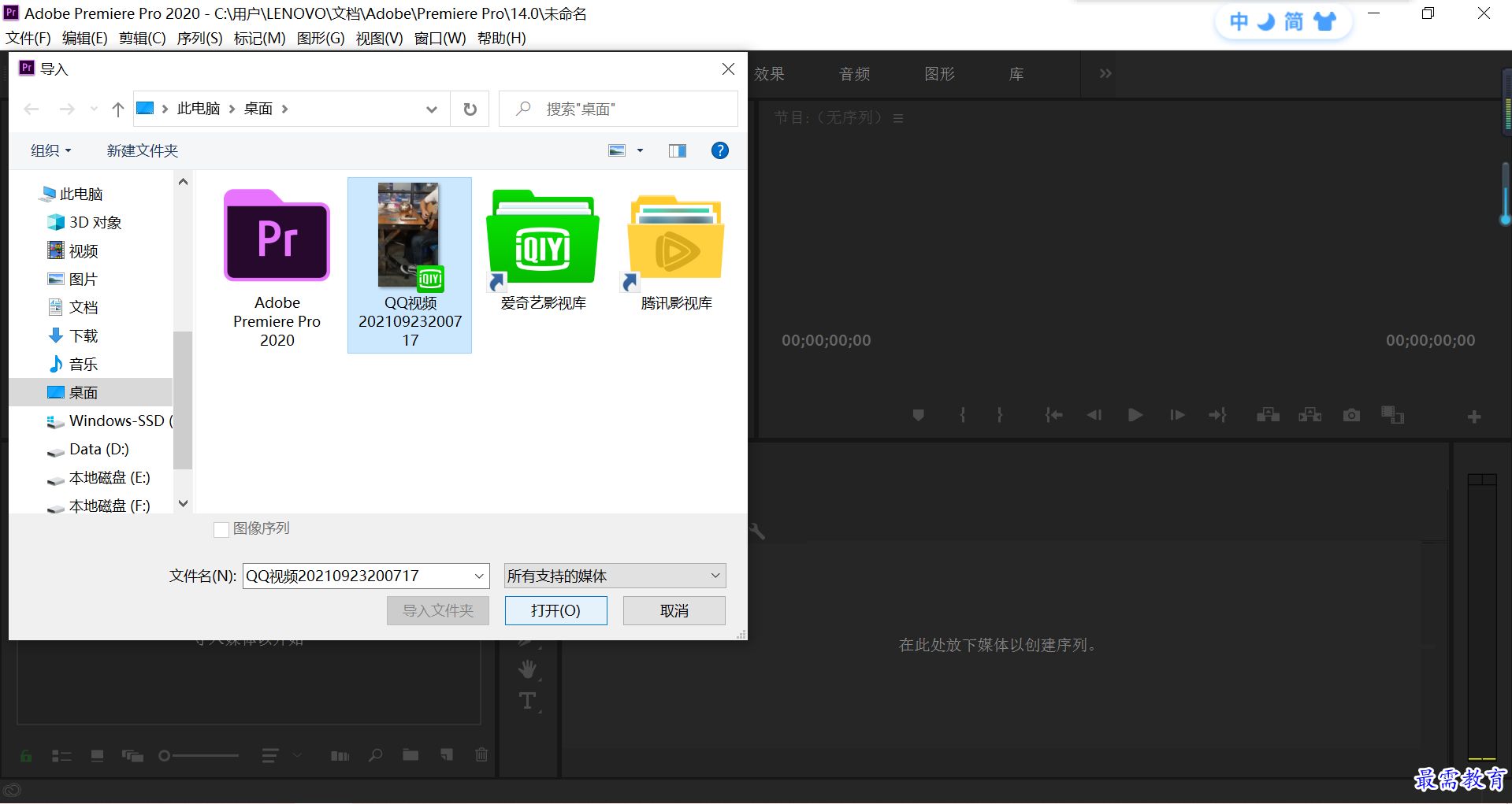Select 3D 对象 in the navigation tree
The height and width of the screenshot is (804, 1512).
[x=84, y=222]
